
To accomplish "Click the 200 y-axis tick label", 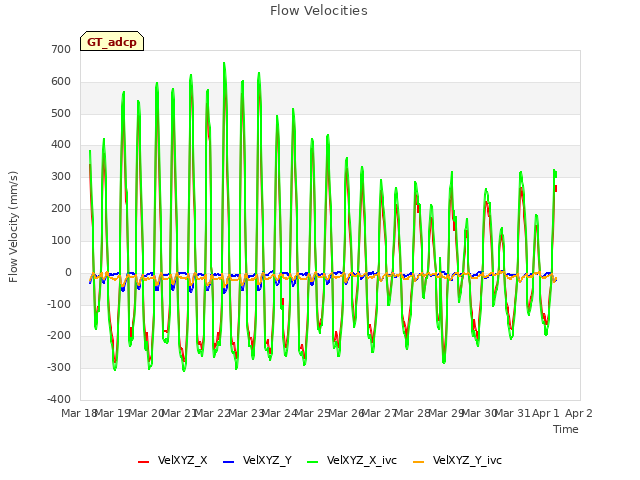I will [61, 208].
